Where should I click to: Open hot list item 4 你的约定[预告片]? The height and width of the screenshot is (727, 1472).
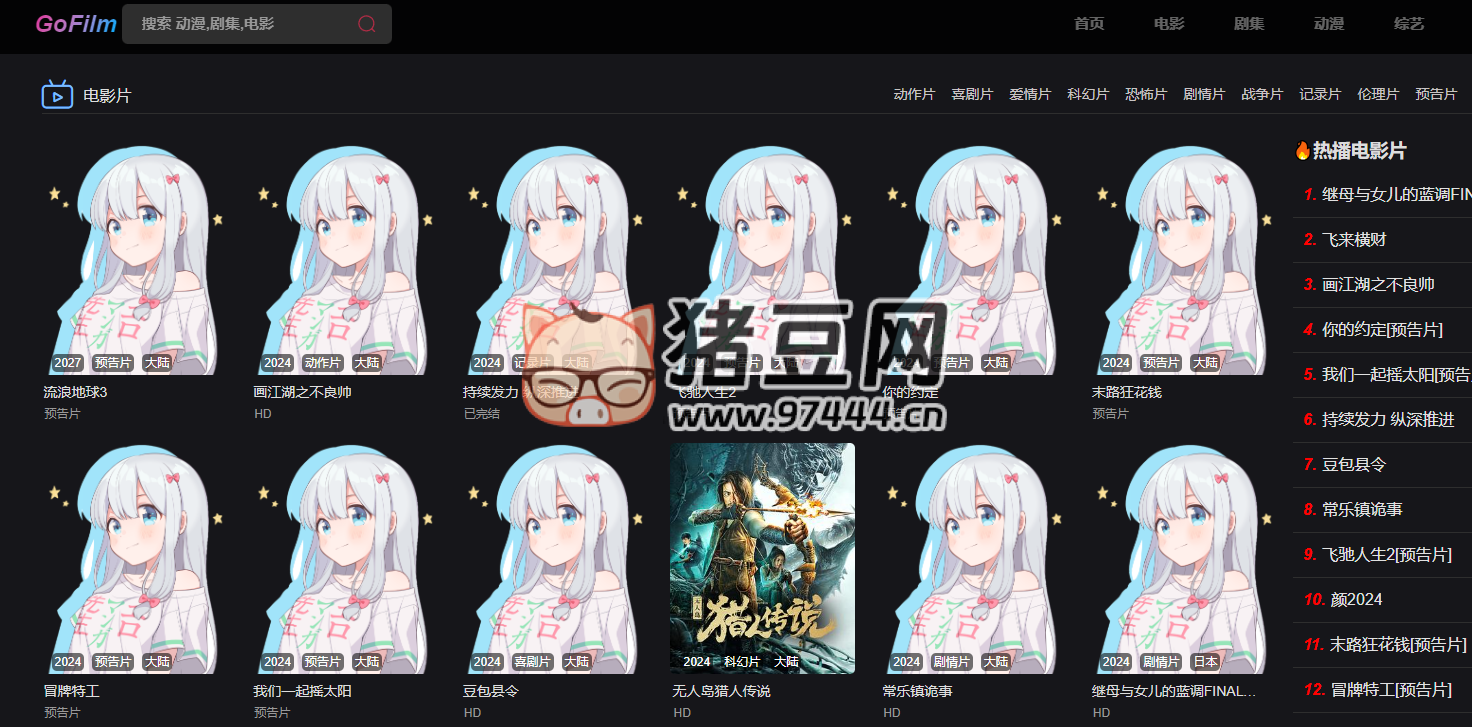[x=1382, y=330]
